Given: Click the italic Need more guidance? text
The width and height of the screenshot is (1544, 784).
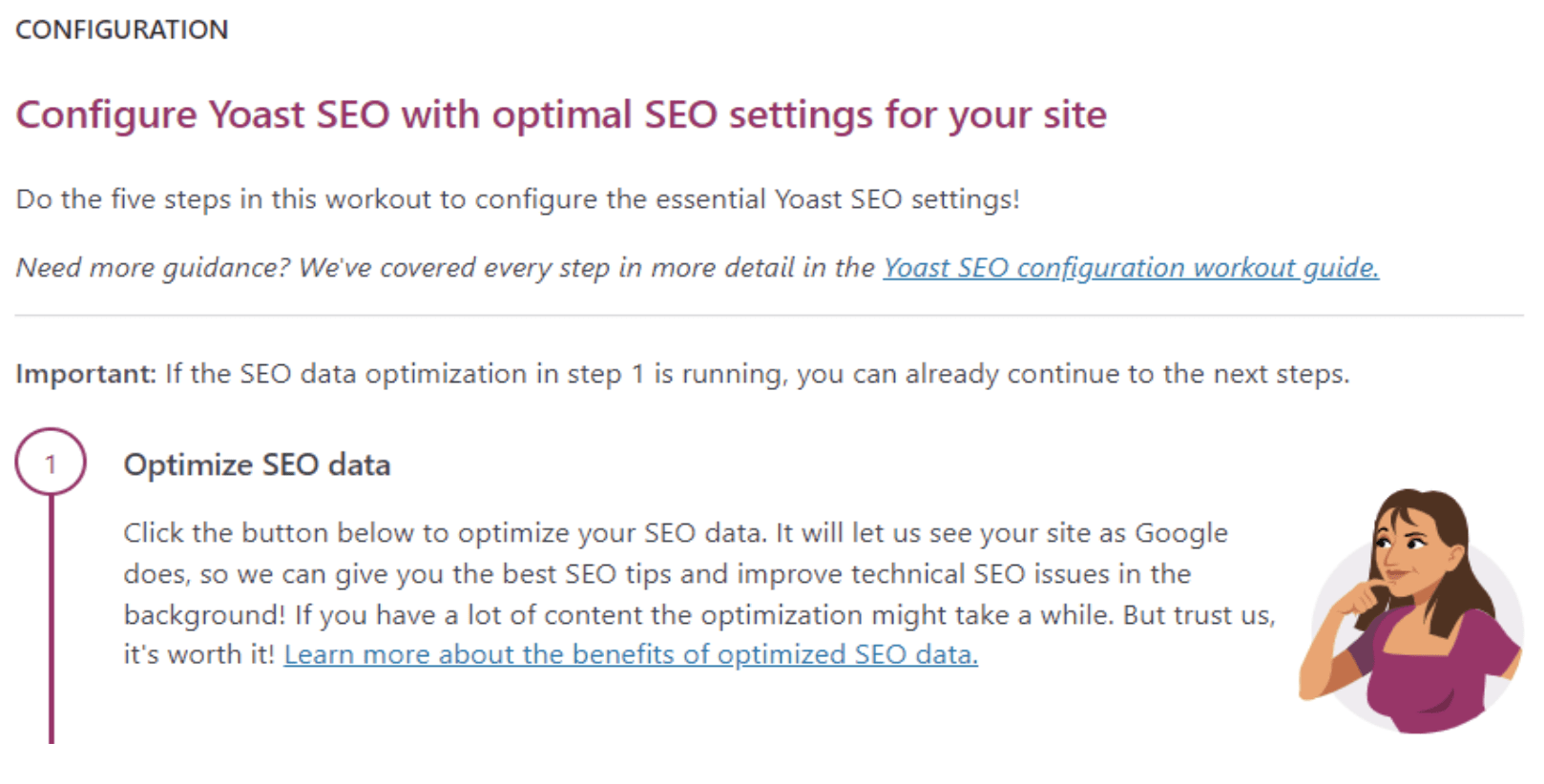Looking at the screenshot, I should click(153, 268).
